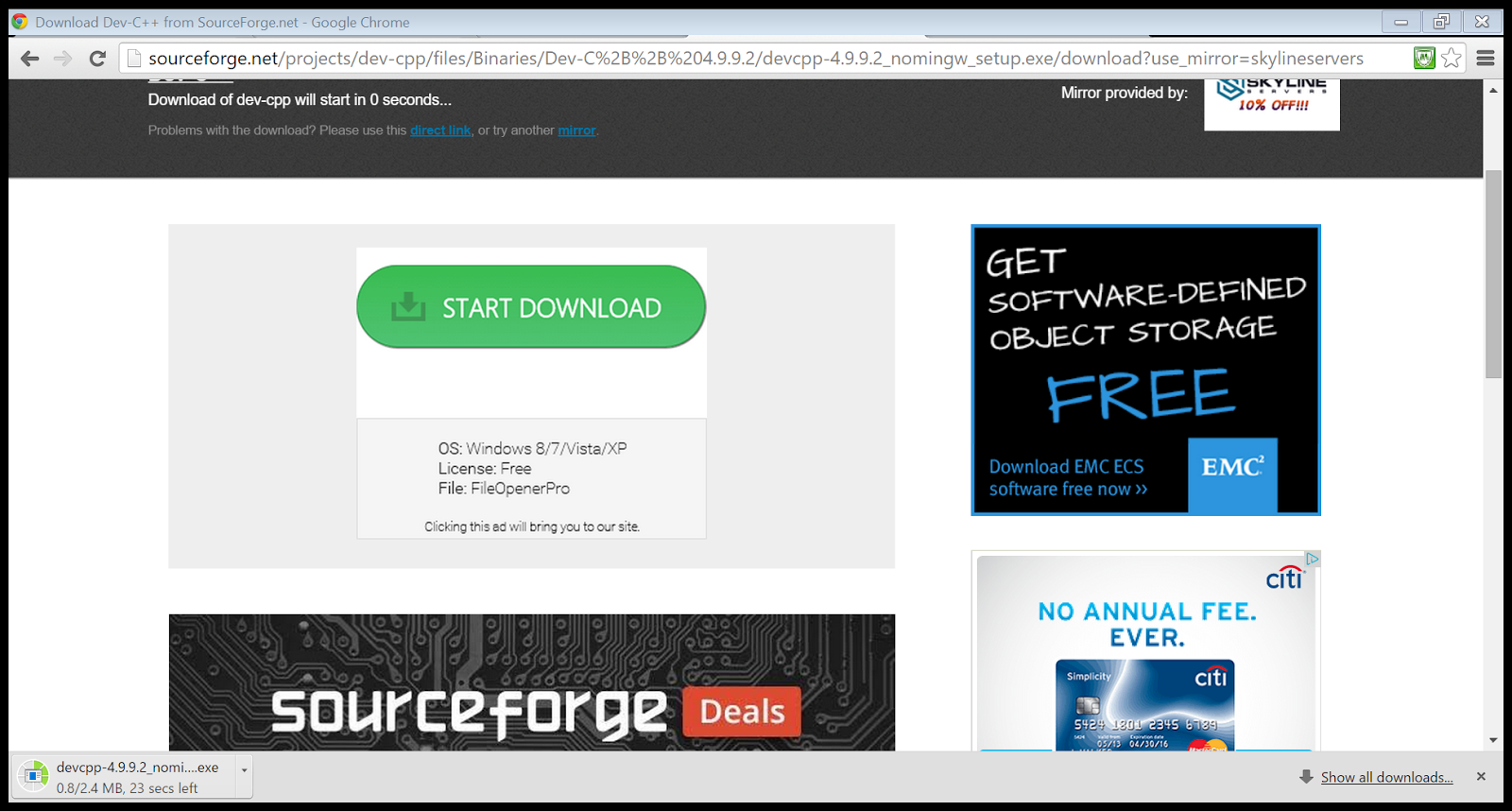Open the devcpp download item options arrow
The image size is (1512, 811).
[x=244, y=769]
